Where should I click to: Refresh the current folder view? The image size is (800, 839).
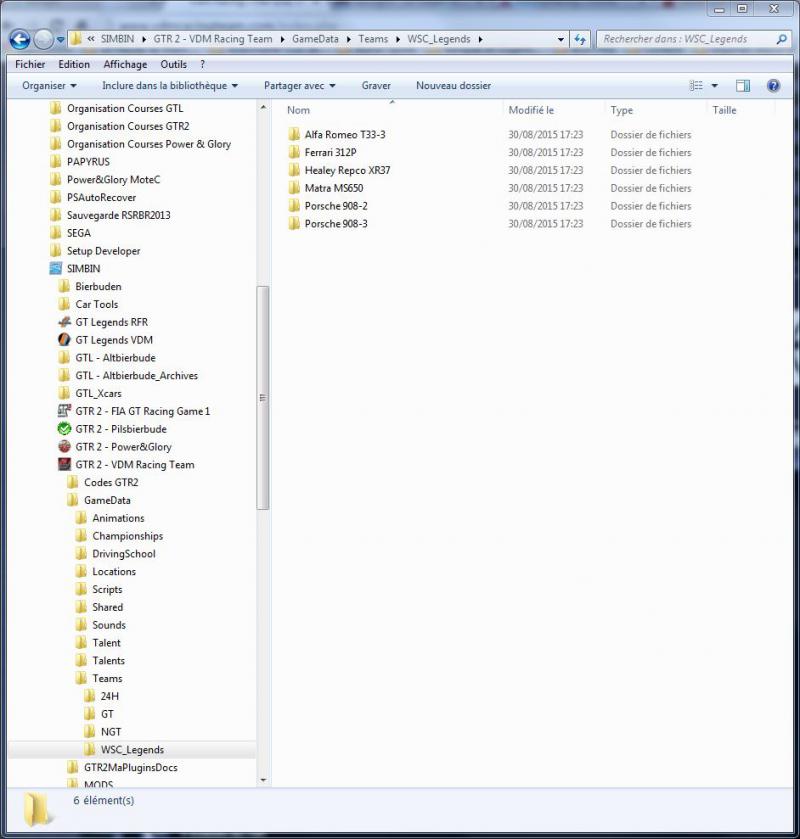580,39
